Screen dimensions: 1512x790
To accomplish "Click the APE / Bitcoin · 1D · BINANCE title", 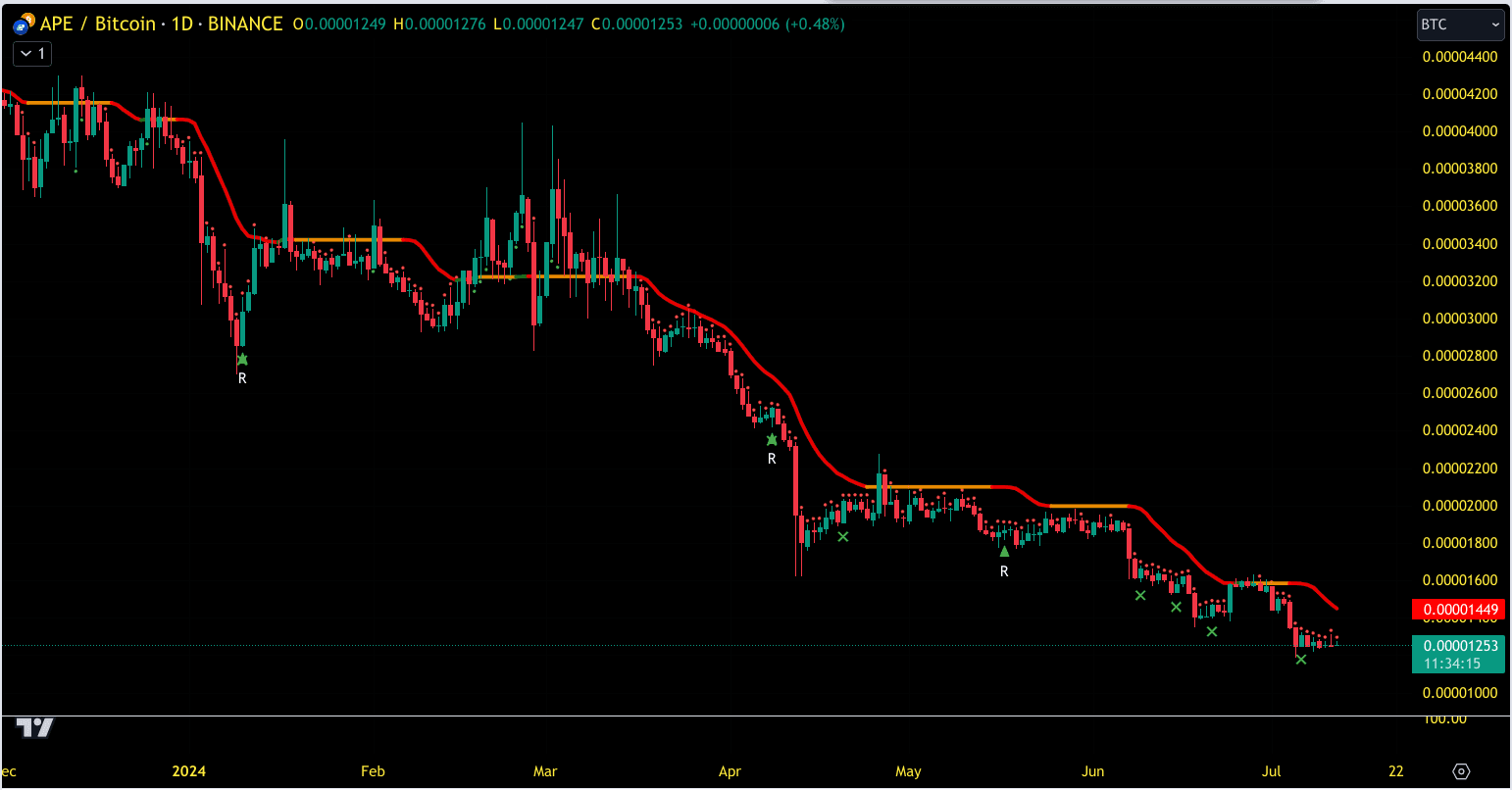I will [162, 24].
